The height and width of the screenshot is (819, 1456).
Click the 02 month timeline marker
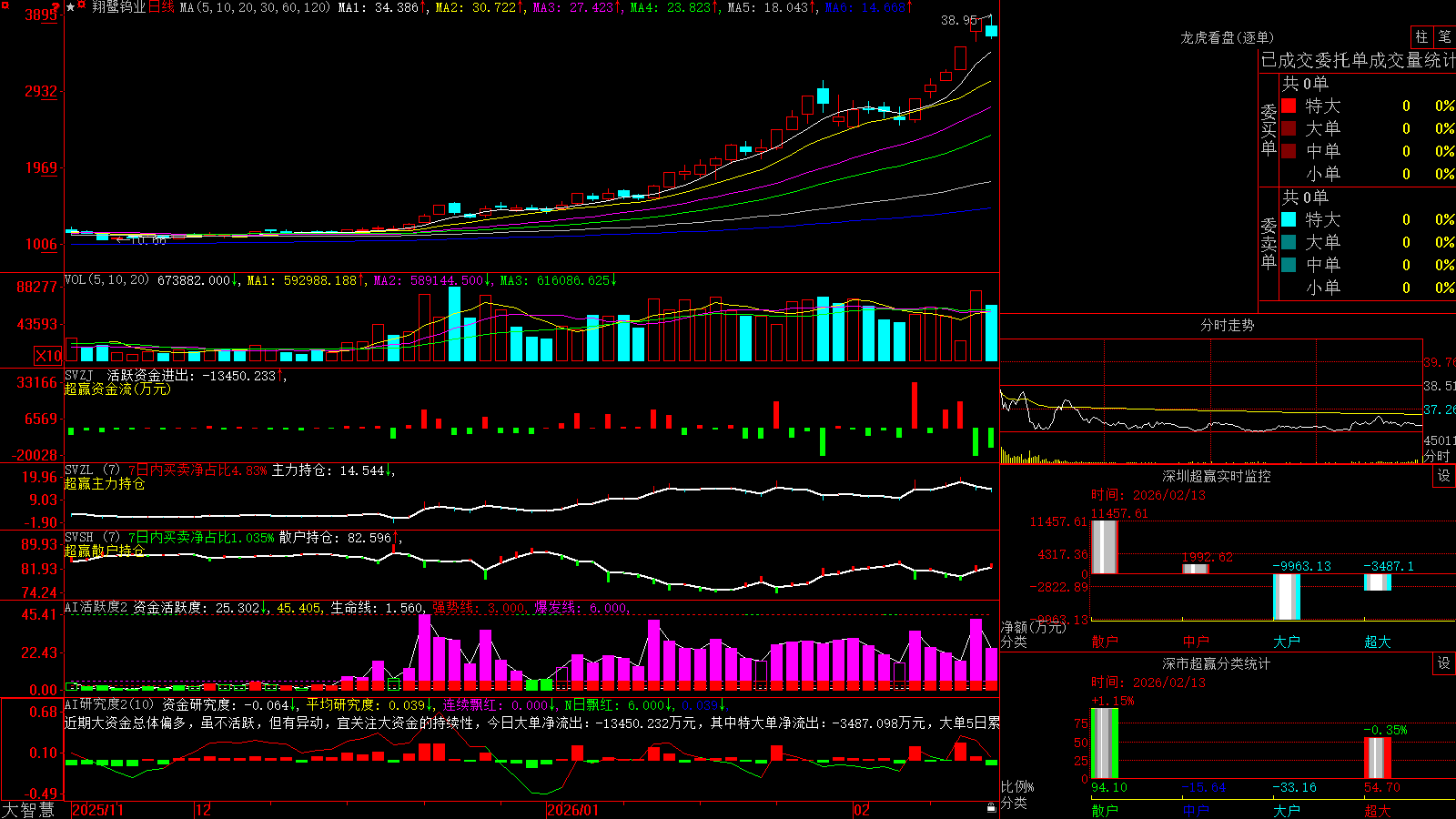coord(862,810)
